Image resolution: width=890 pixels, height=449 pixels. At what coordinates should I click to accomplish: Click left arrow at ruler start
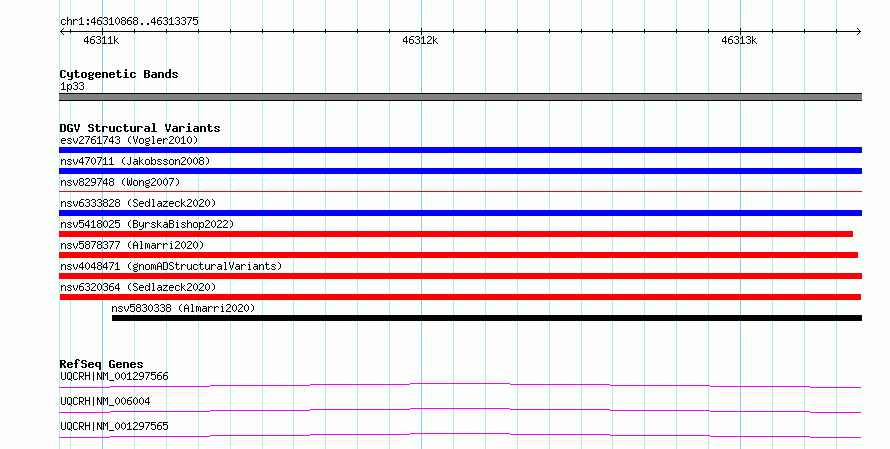pyautogui.click(x=62, y=32)
